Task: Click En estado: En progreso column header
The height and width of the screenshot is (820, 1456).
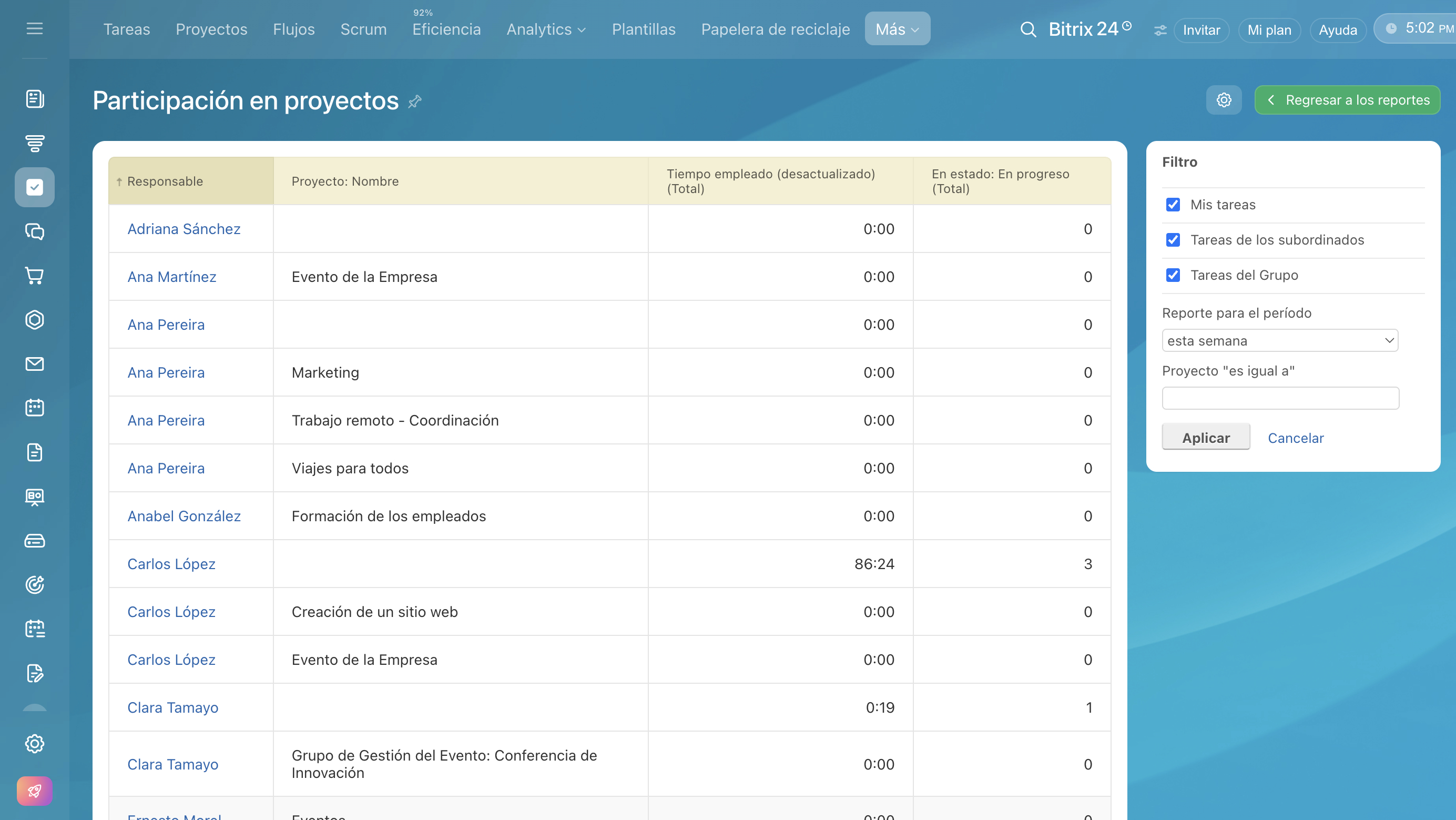Action: [1012, 181]
